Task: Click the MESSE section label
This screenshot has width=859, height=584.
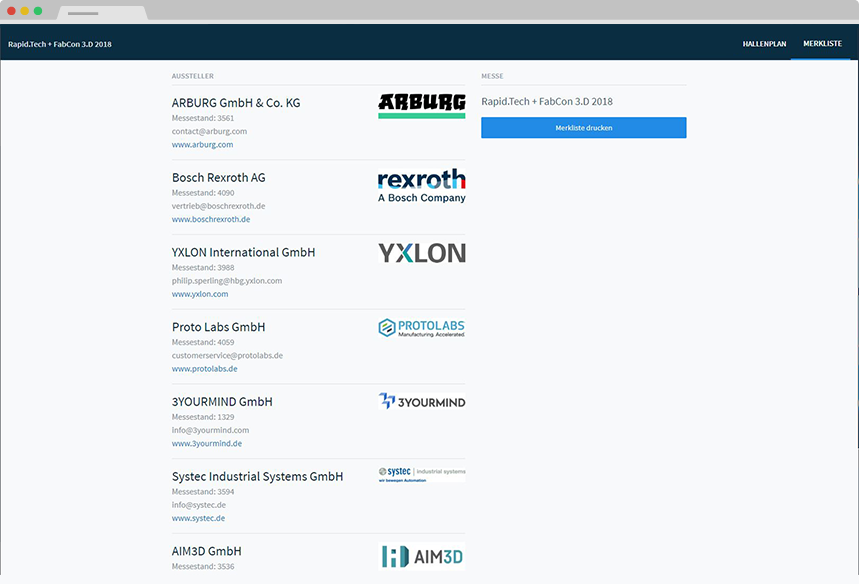Action: 492,76
